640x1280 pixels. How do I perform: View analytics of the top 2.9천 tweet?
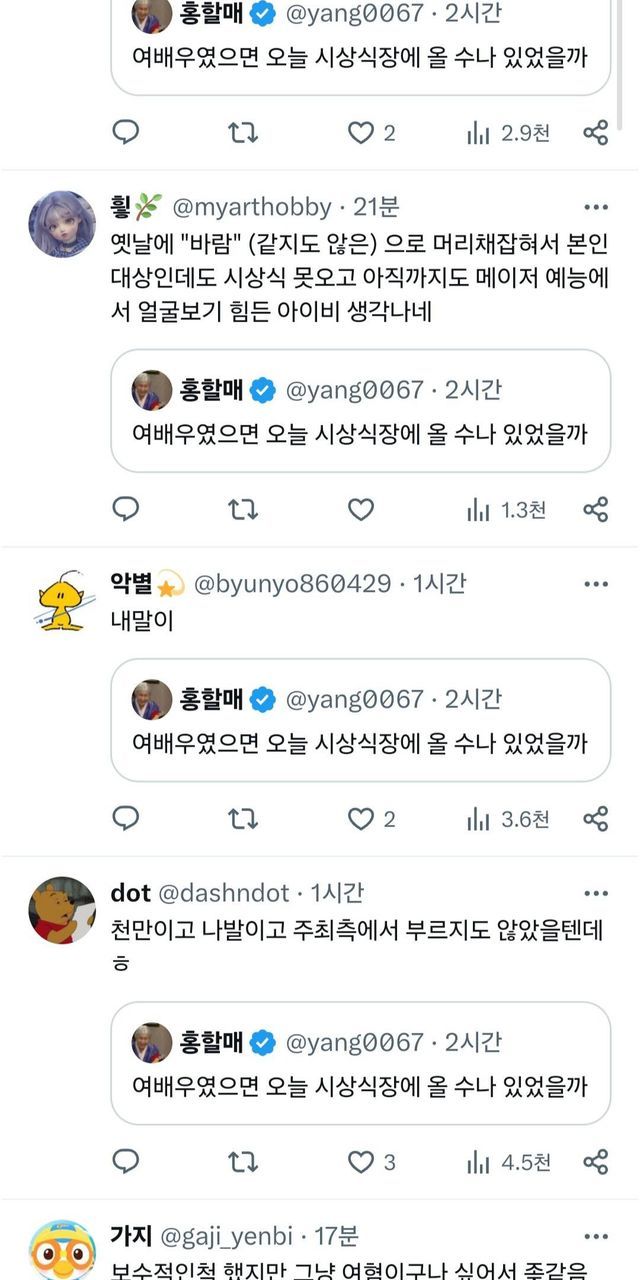click(x=508, y=133)
